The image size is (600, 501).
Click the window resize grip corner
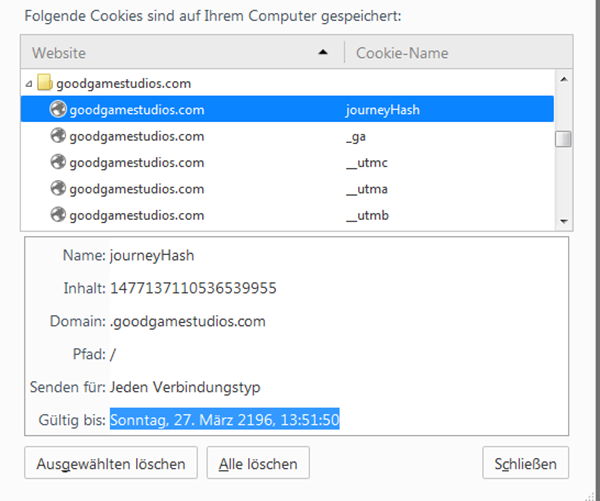[x=592, y=496]
